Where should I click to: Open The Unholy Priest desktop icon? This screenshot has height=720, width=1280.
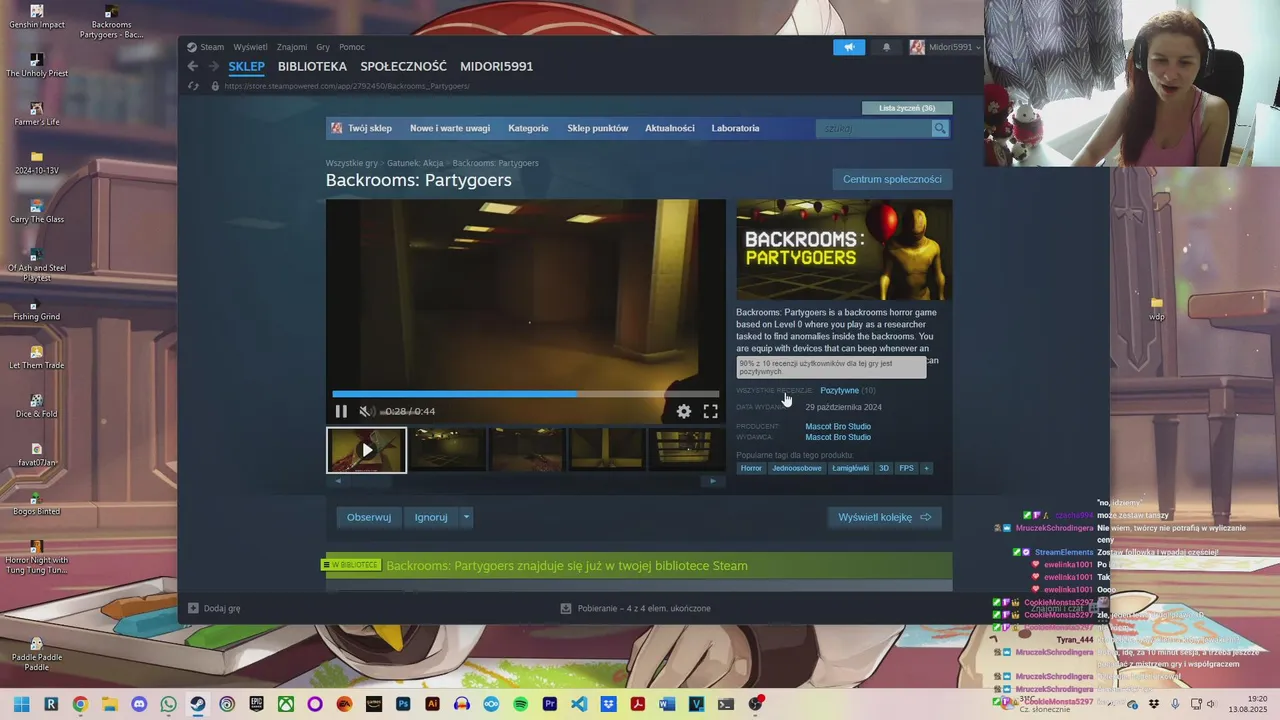[37, 66]
